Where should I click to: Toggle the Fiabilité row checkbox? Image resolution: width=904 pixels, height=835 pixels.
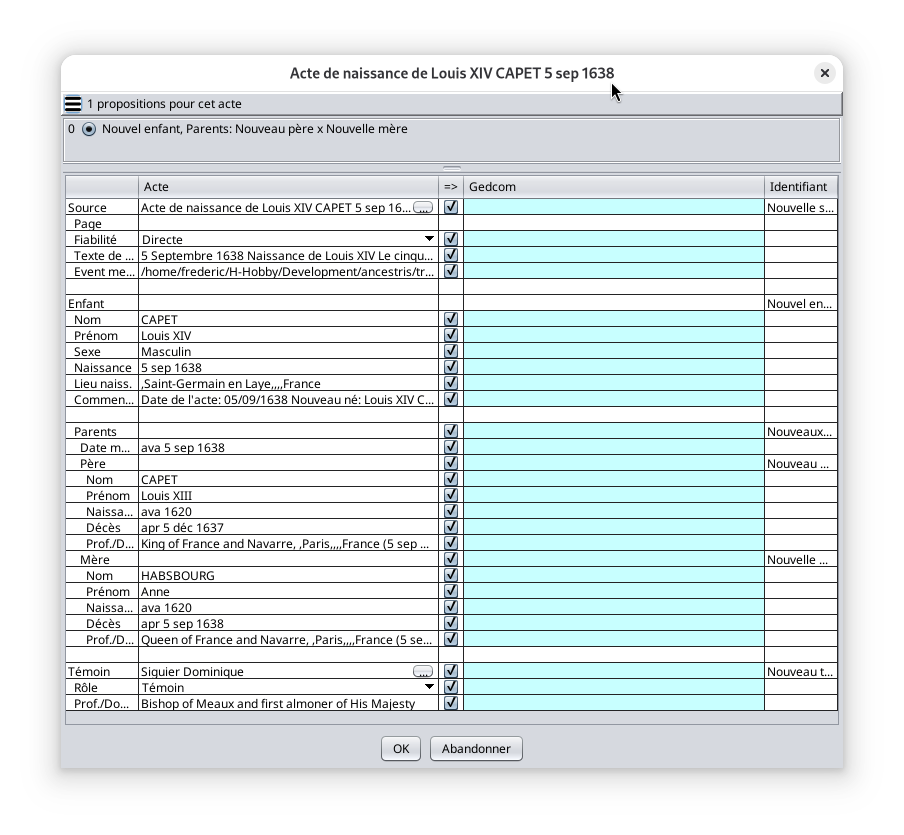pos(451,239)
